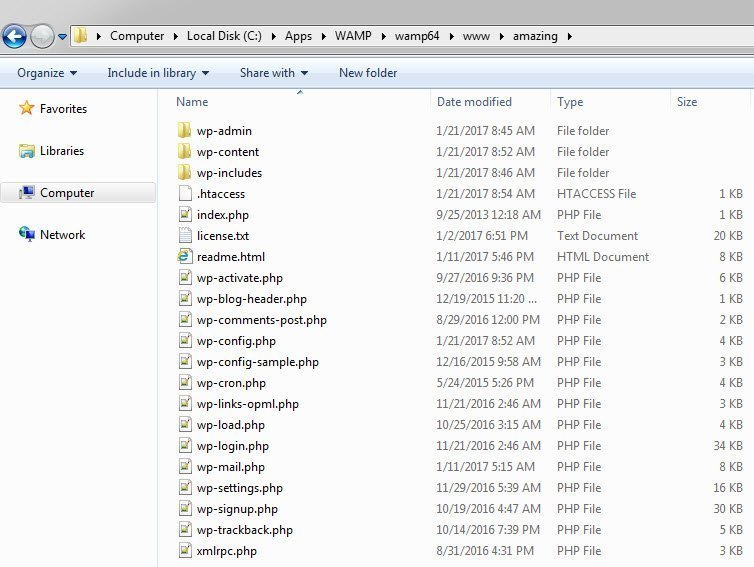The width and height of the screenshot is (754, 567).
Task: Click the 34 KB size value
Action: [x=728, y=446]
